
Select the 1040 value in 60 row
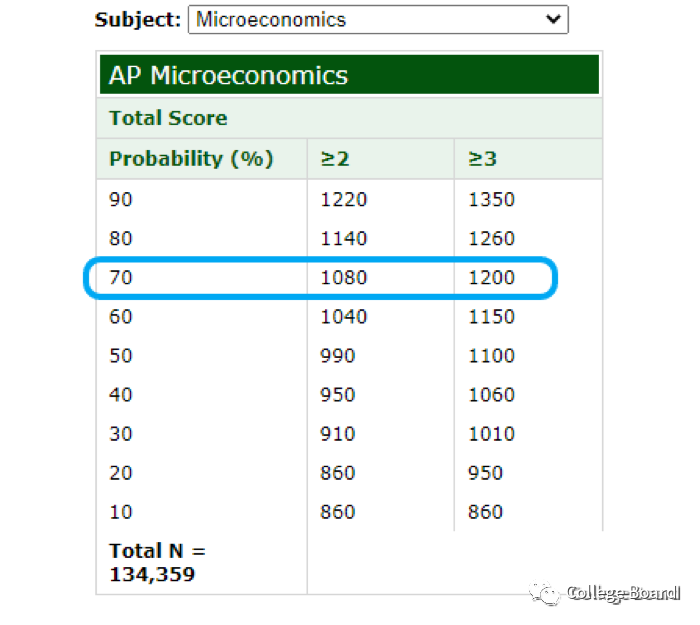[x=344, y=317]
